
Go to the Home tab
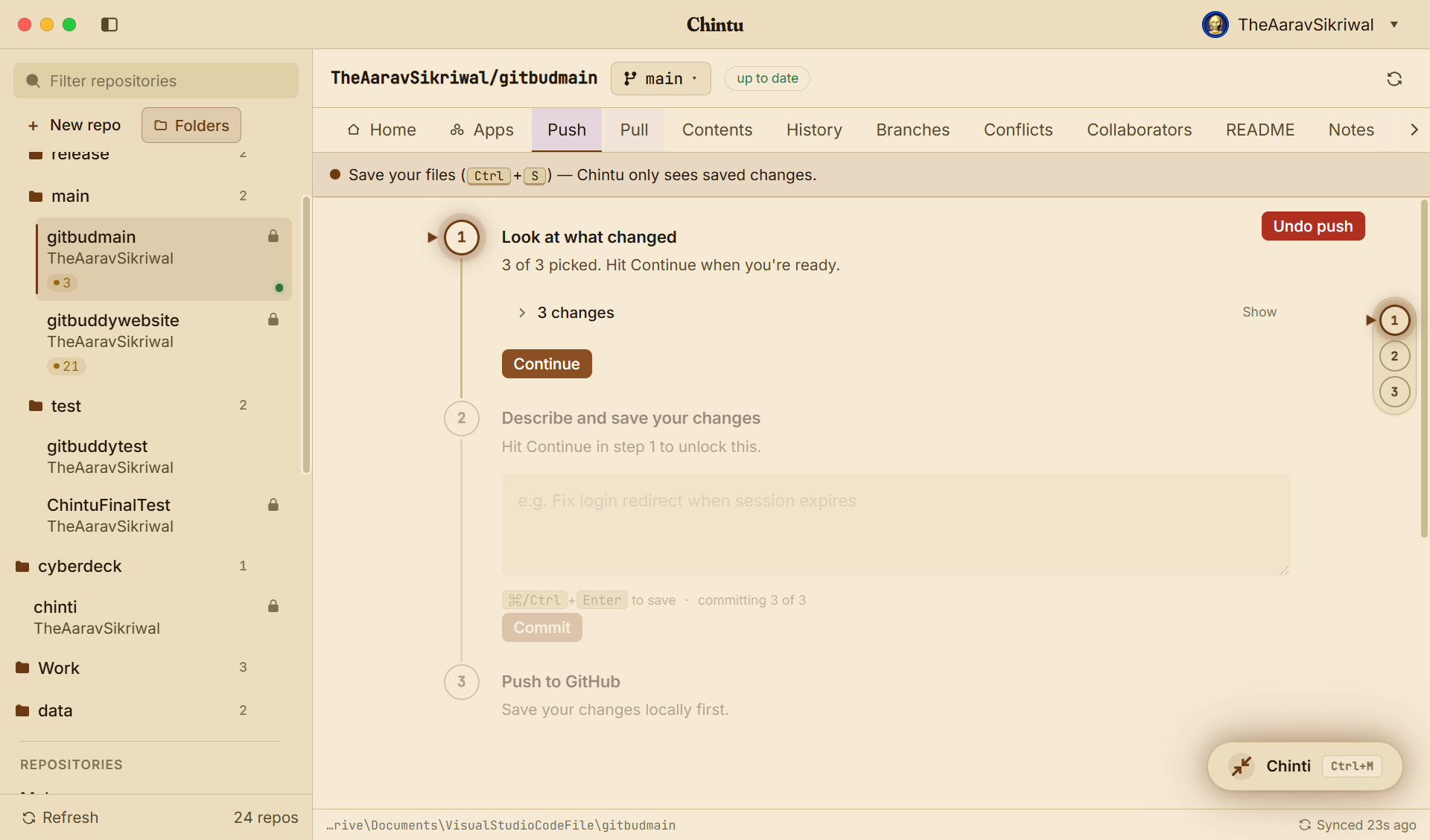click(x=382, y=130)
